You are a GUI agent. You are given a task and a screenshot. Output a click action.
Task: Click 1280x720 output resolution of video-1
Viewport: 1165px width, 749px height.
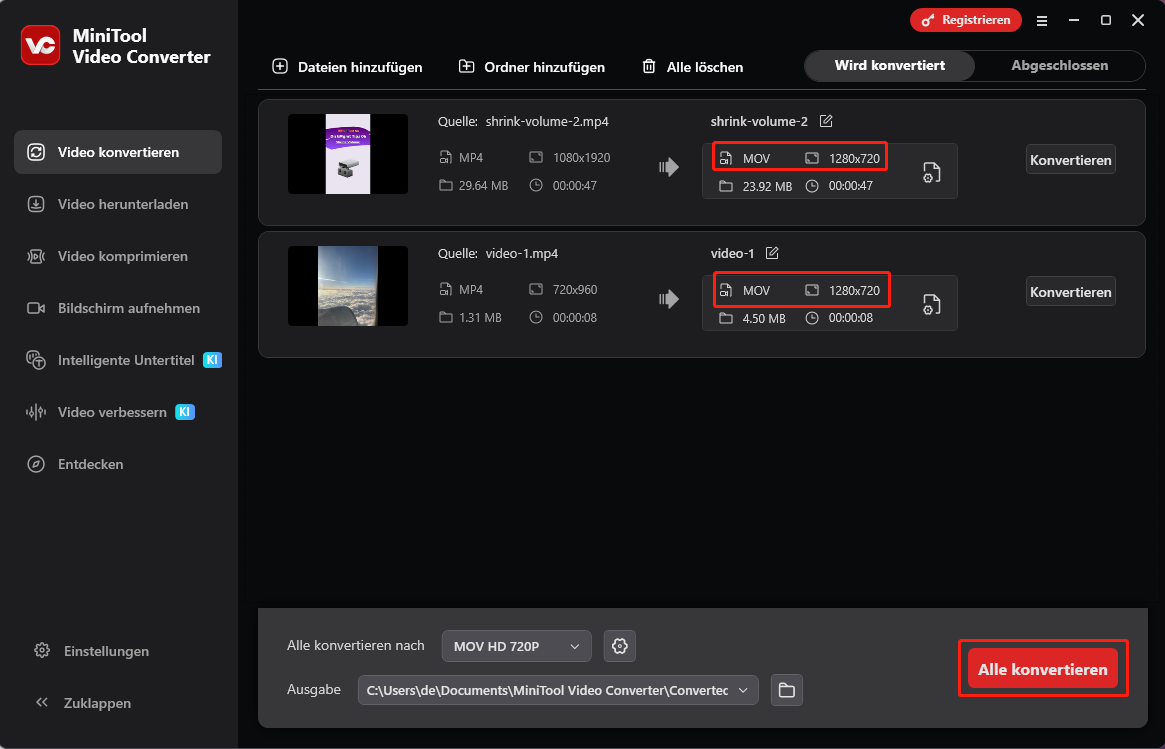click(x=854, y=291)
